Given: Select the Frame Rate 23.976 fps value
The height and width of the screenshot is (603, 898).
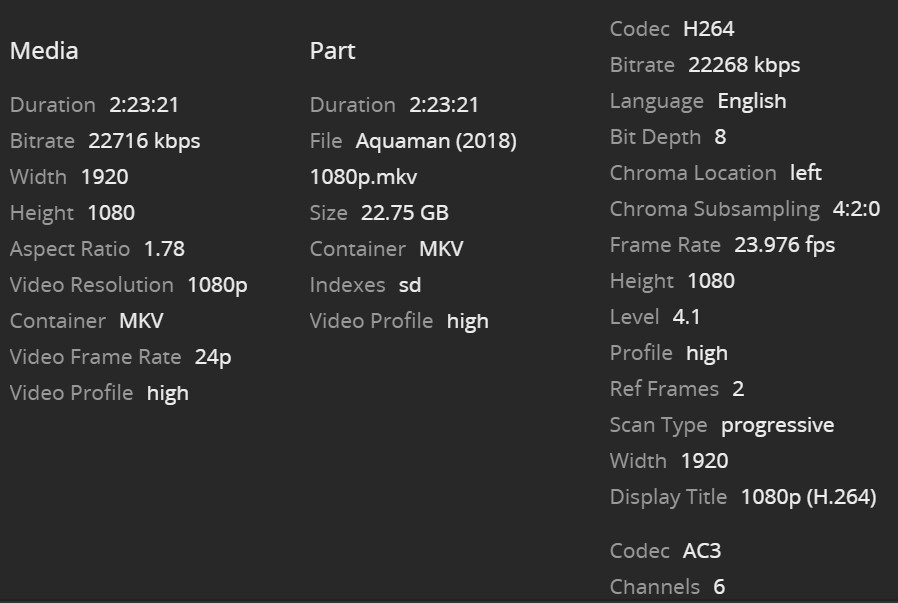Looking at the screenshot, I should pos(784,245).
